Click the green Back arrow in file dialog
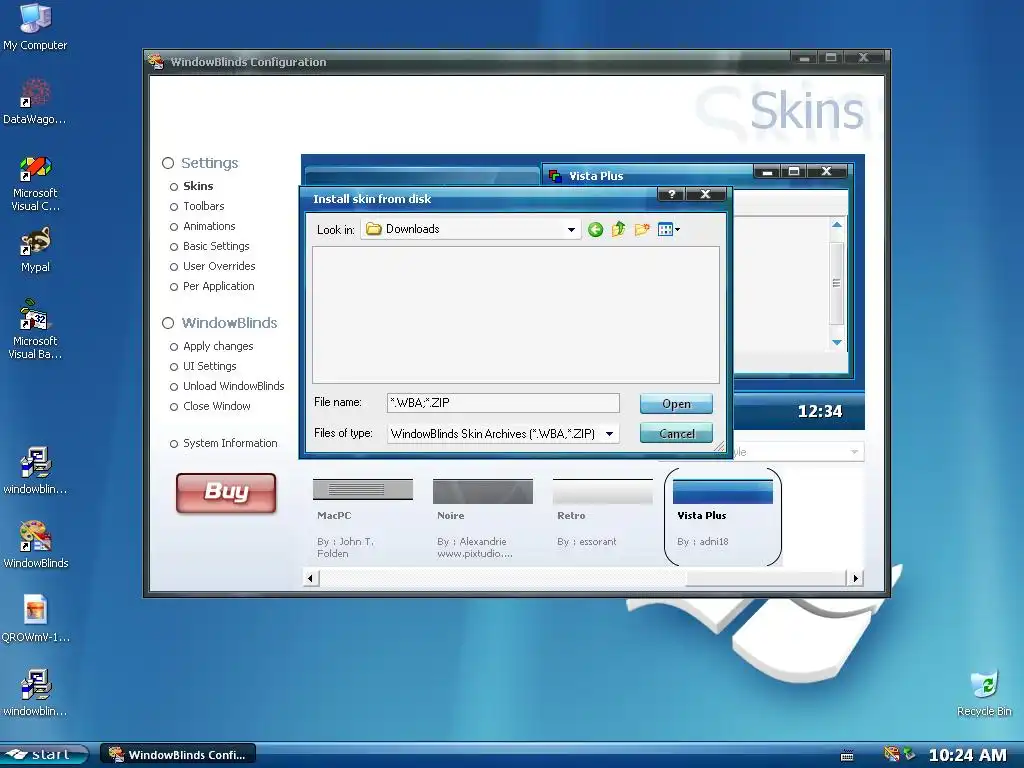 point(595,229)
